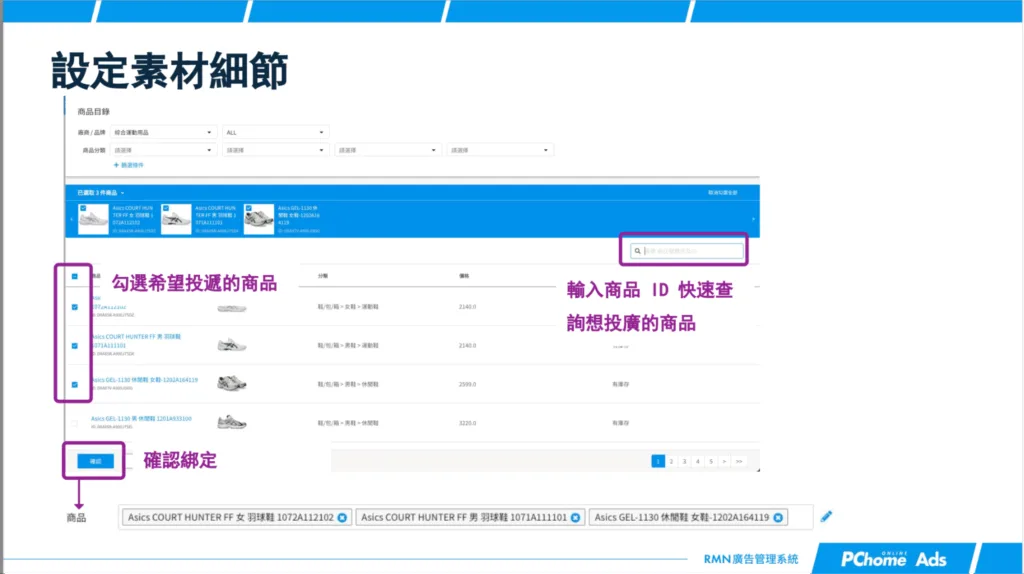Click the magnifier icon in the search box
This screenshot has width=1024, height=574.
(x=637, y=251)
